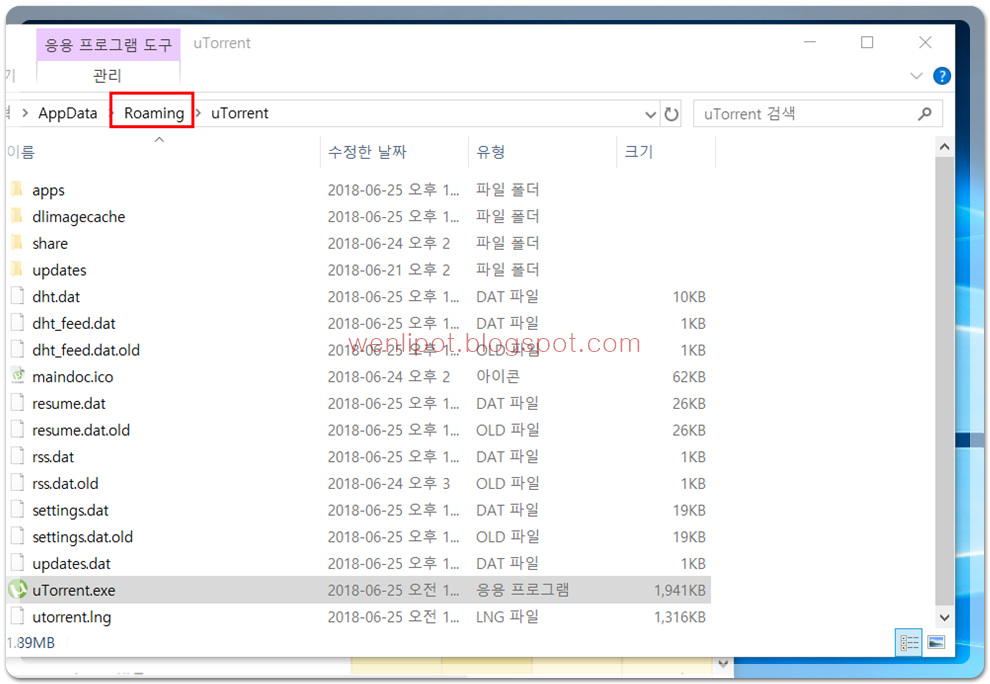The height and width of the screenshot is (684, 990).
Task: Open the address bar history dropdown
Action: pos(650,115)
